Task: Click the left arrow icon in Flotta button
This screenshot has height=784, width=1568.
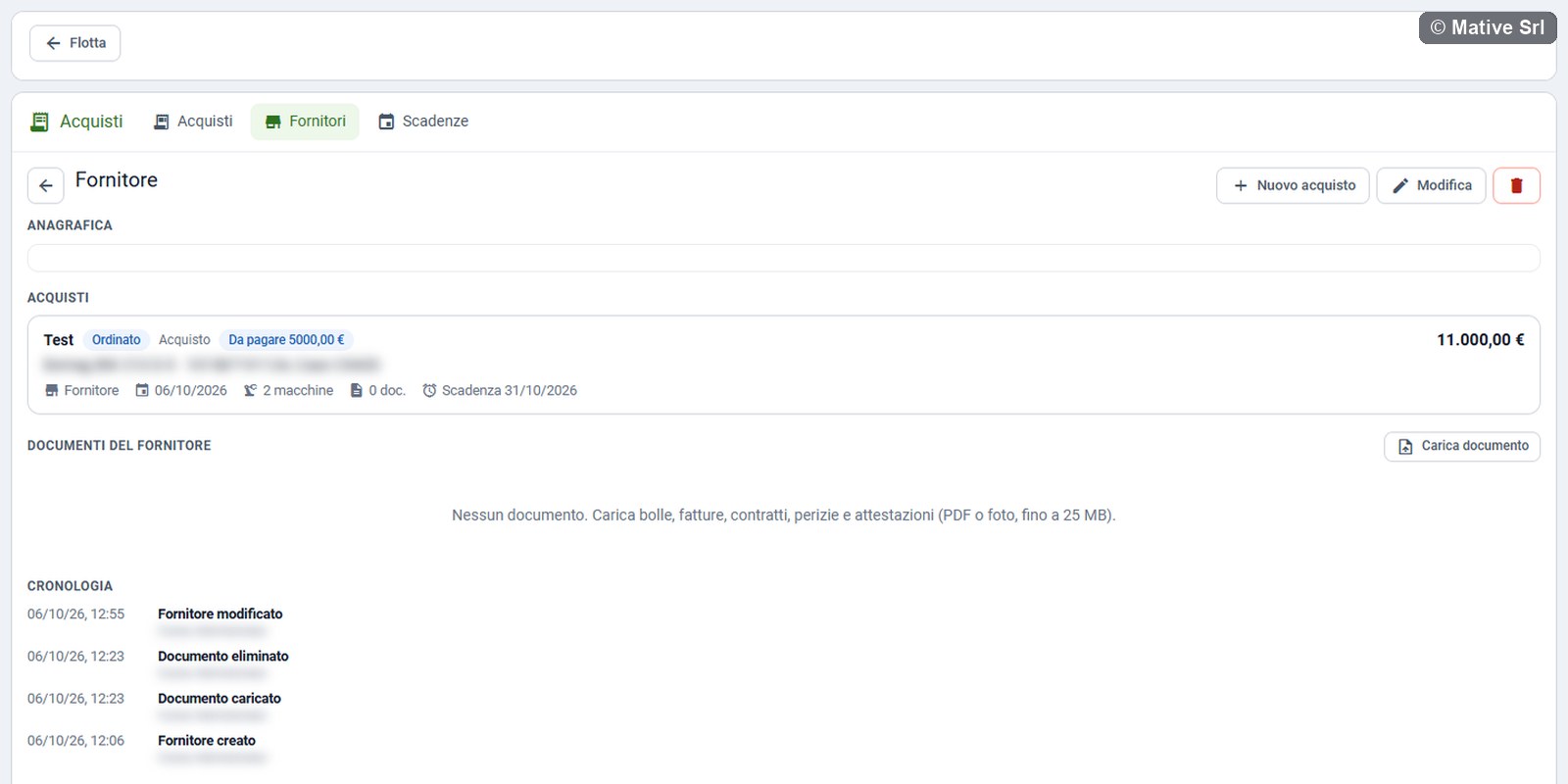Action: point(54,43)
